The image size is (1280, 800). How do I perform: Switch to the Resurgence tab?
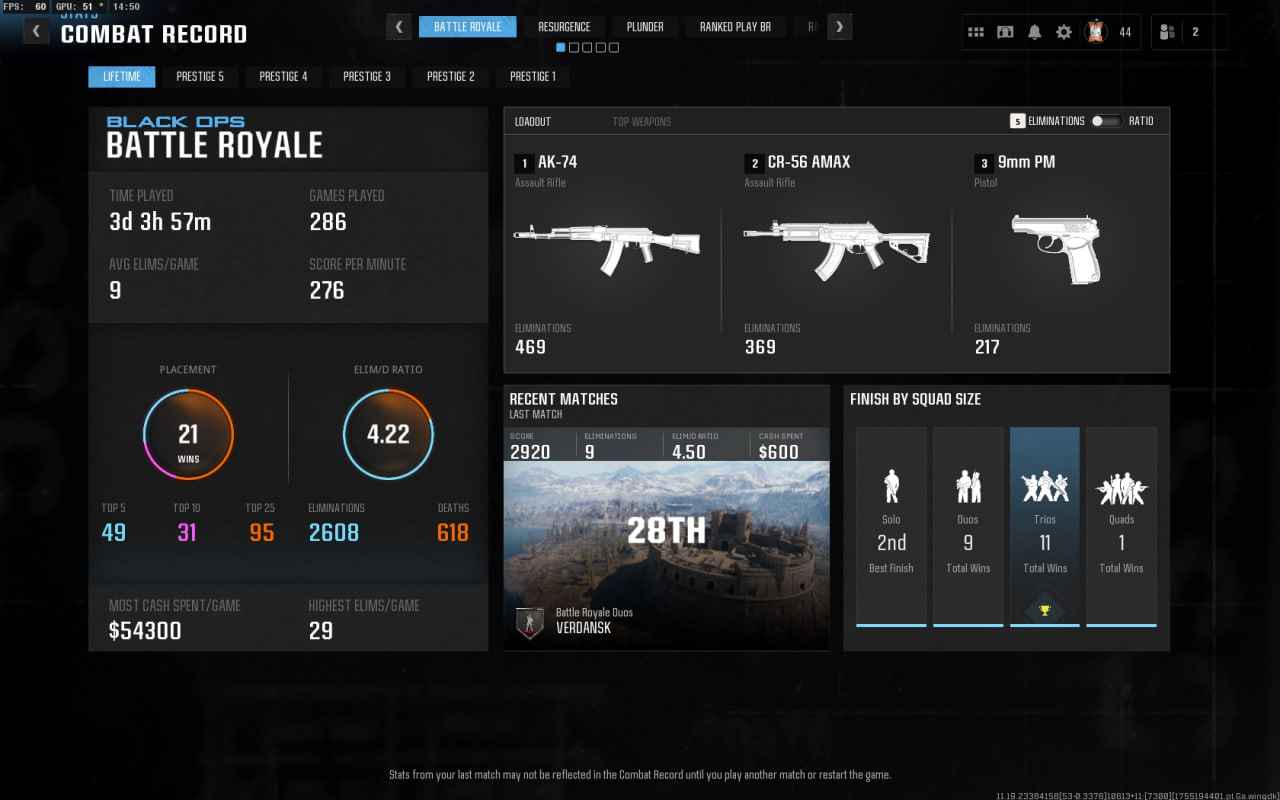[564, 27]
